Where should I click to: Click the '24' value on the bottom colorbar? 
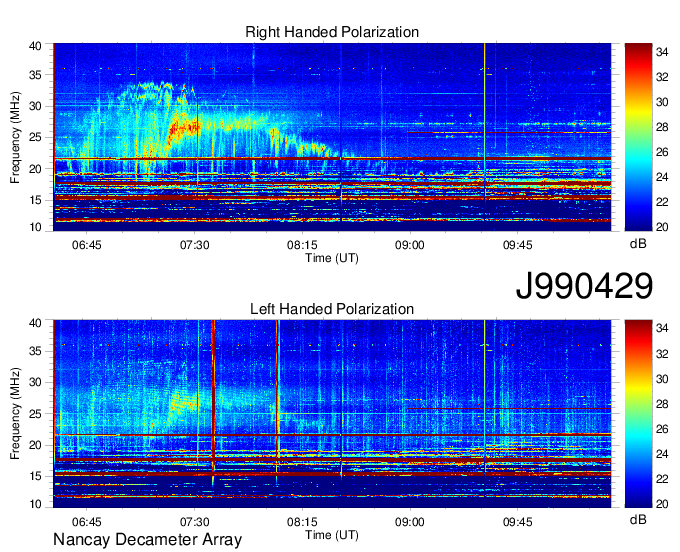662,454
